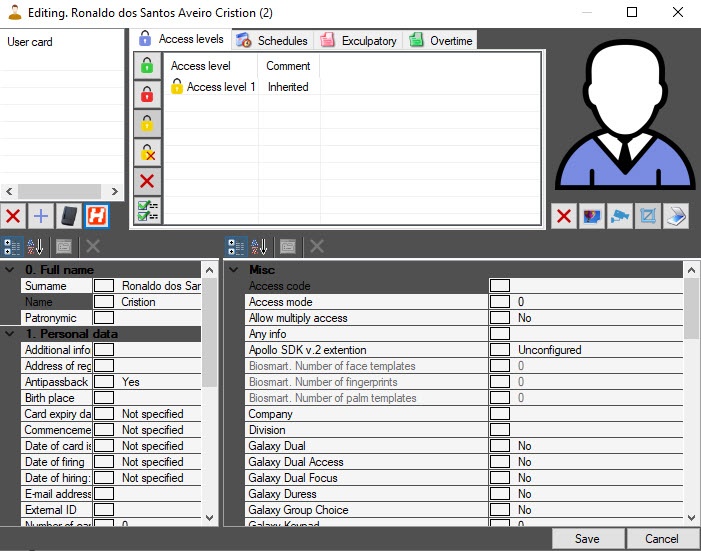Click the card reader device icon
The image size is (701, 551).
tap(68, 216)
